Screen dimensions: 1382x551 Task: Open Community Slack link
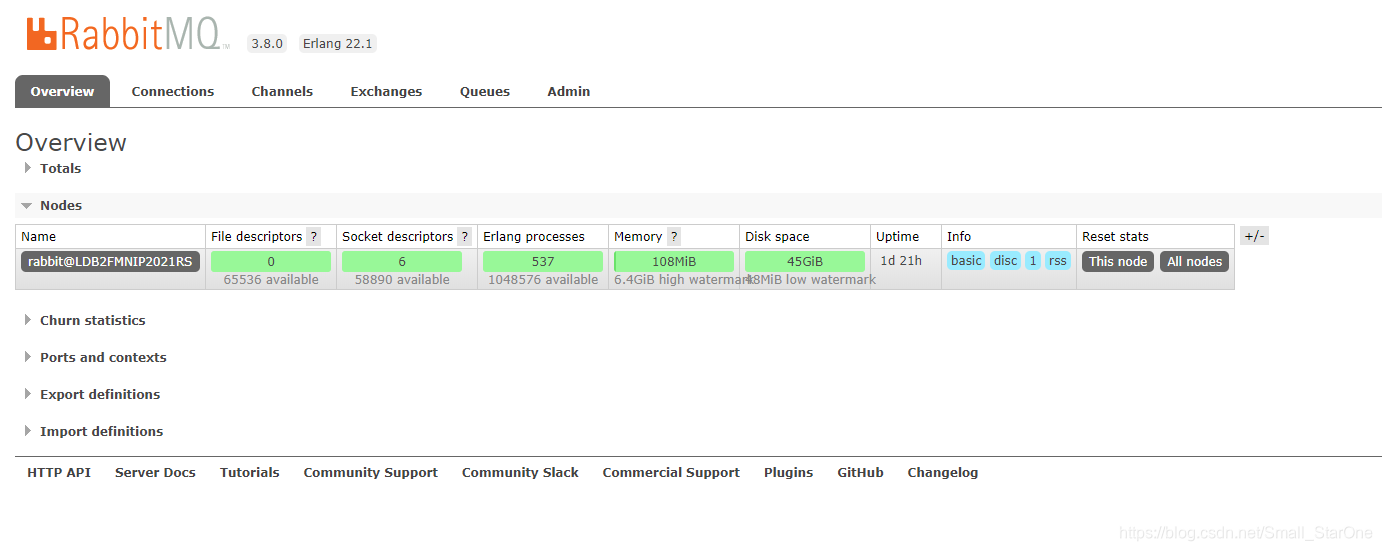(520, 472)
